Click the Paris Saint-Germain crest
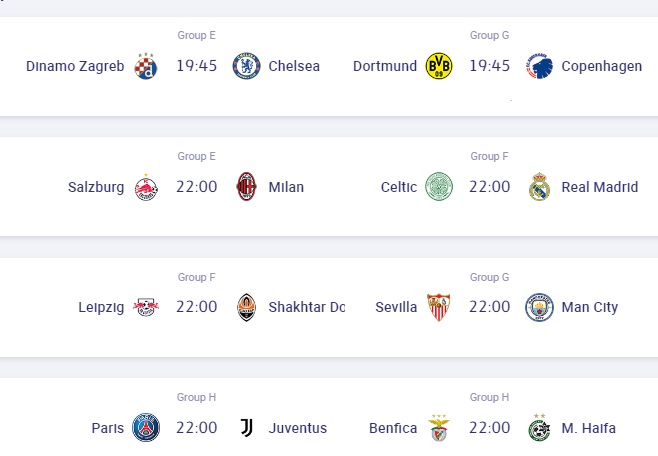 click(146, 427)
